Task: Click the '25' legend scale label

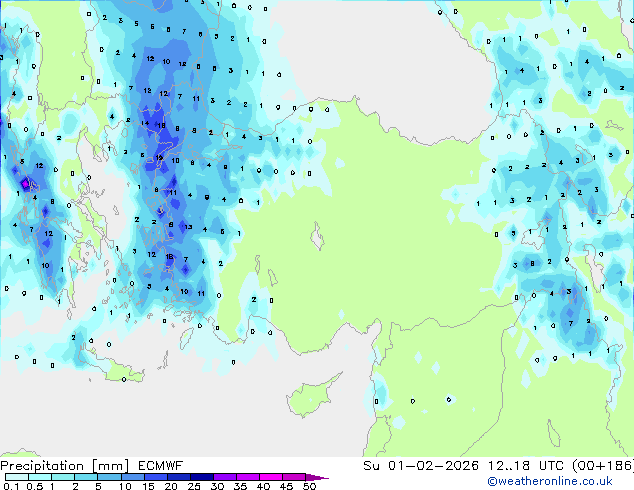Action: click(194, 486)
